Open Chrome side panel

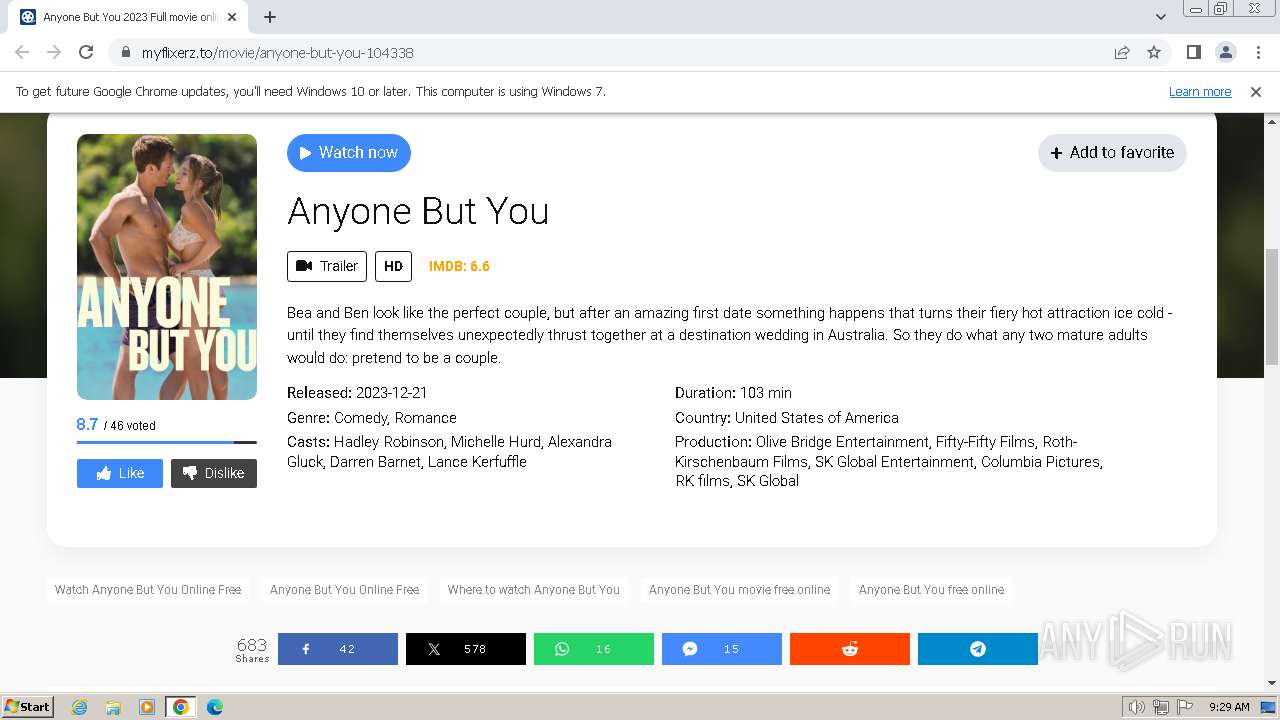1193,52
